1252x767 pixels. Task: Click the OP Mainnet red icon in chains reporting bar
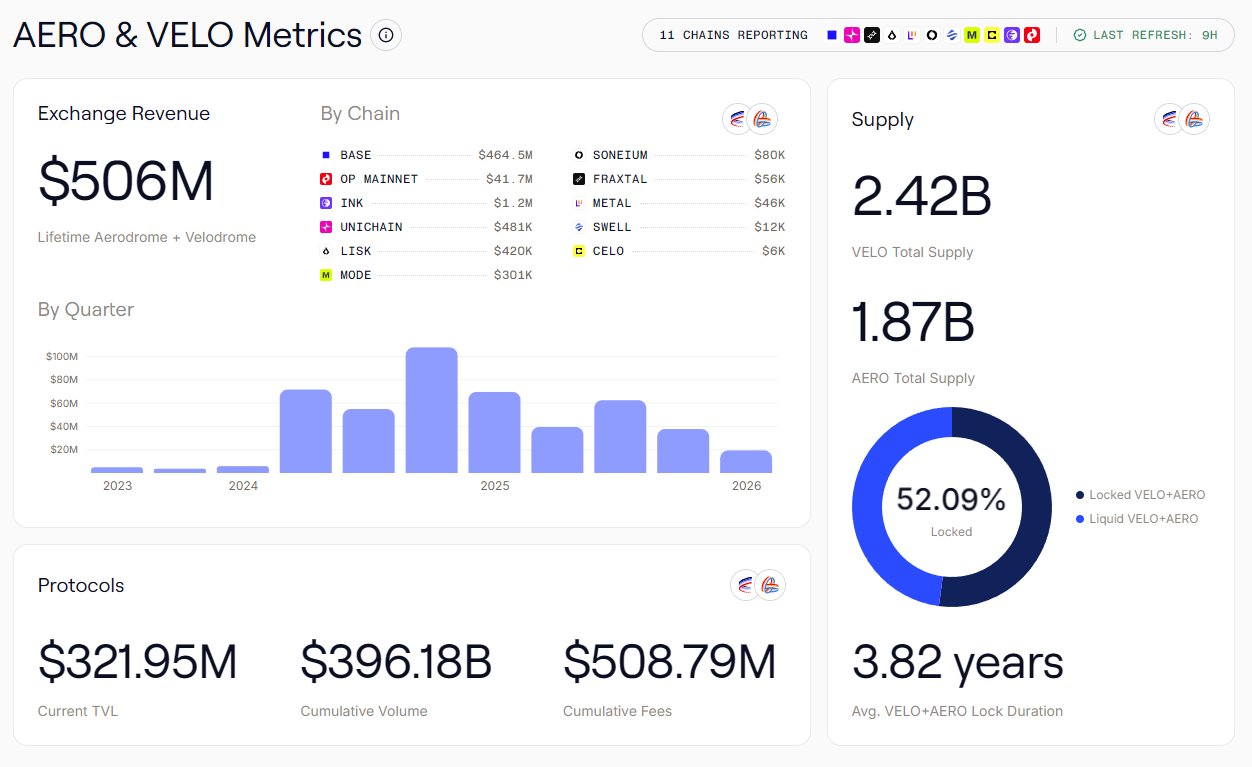coord(1032,35)
